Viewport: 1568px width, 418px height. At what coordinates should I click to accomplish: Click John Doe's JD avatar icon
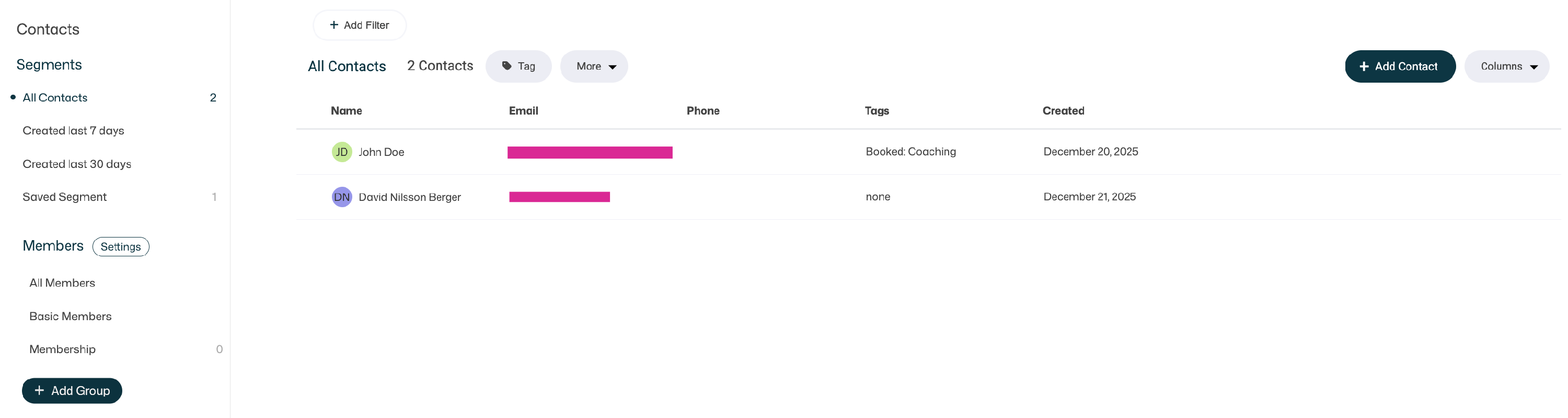pyautogui.click(x=341, y=152)
